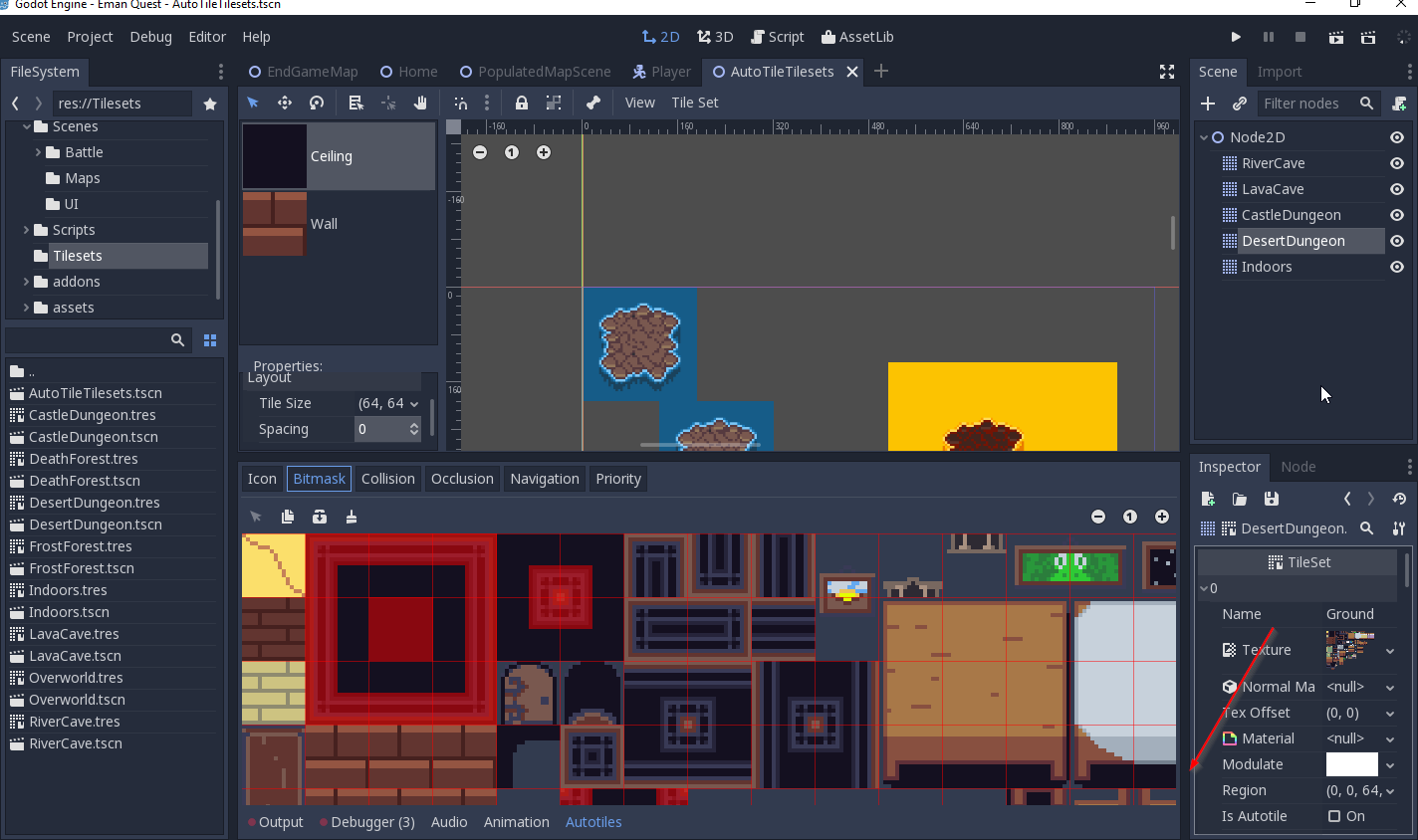Play the current scene
Viewport: 1418px width, 840px height.
[1336, 37]
